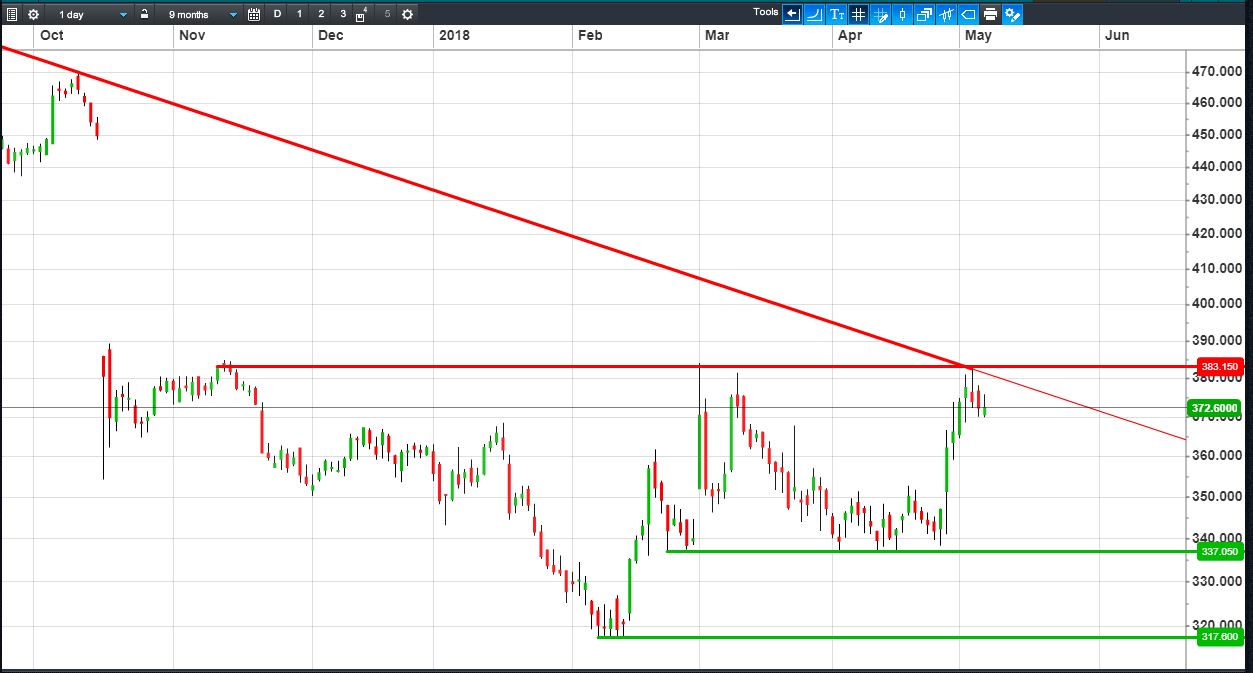Select the text annotation tool
The width and height of the screenshot is (1253, 673).
pos(836,14)
